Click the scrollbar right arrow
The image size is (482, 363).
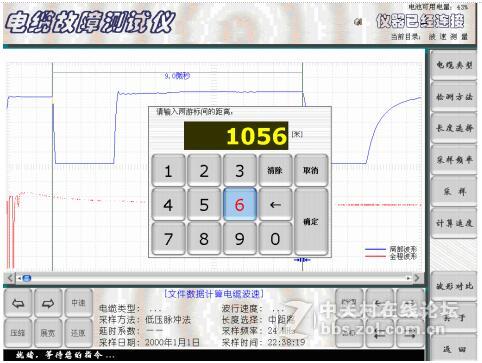coord(417,278)
